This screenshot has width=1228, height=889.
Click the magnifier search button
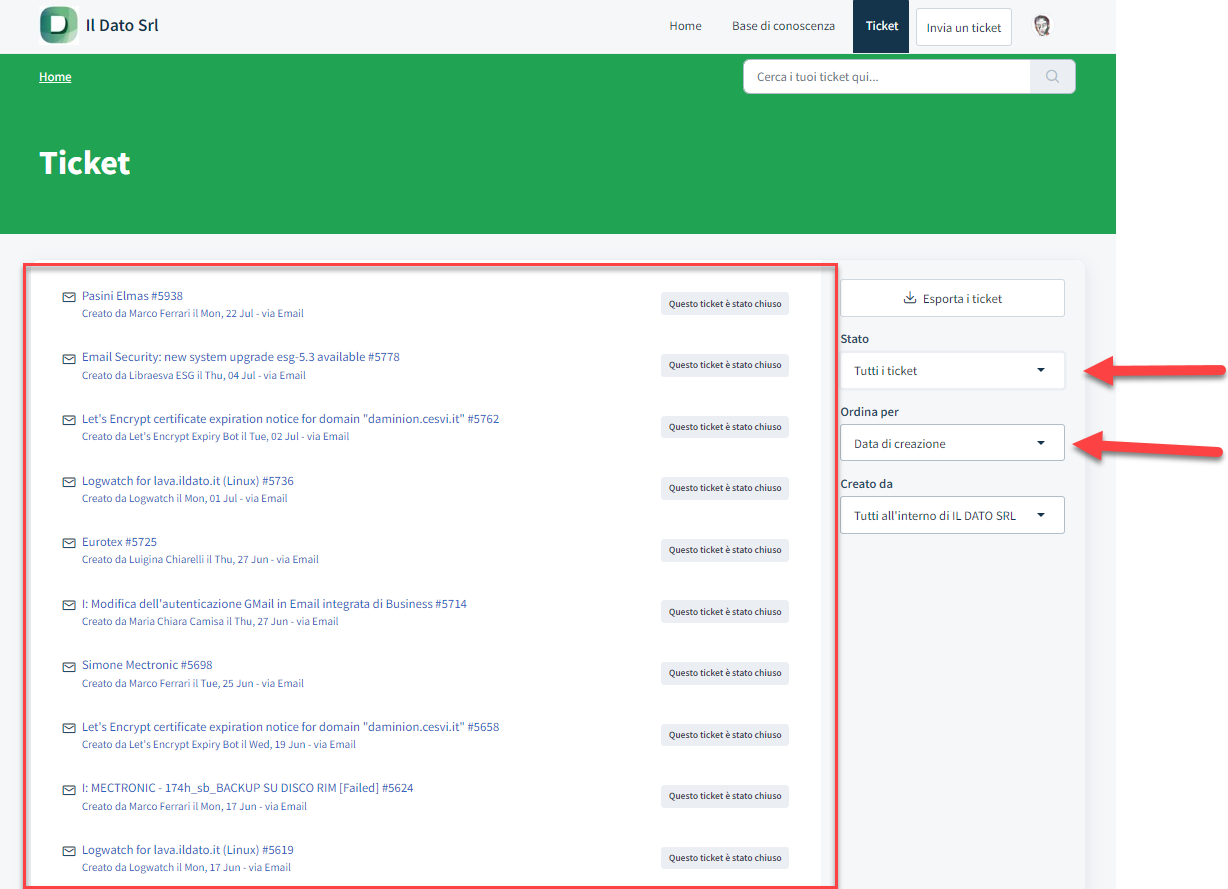click(1052, 77)
